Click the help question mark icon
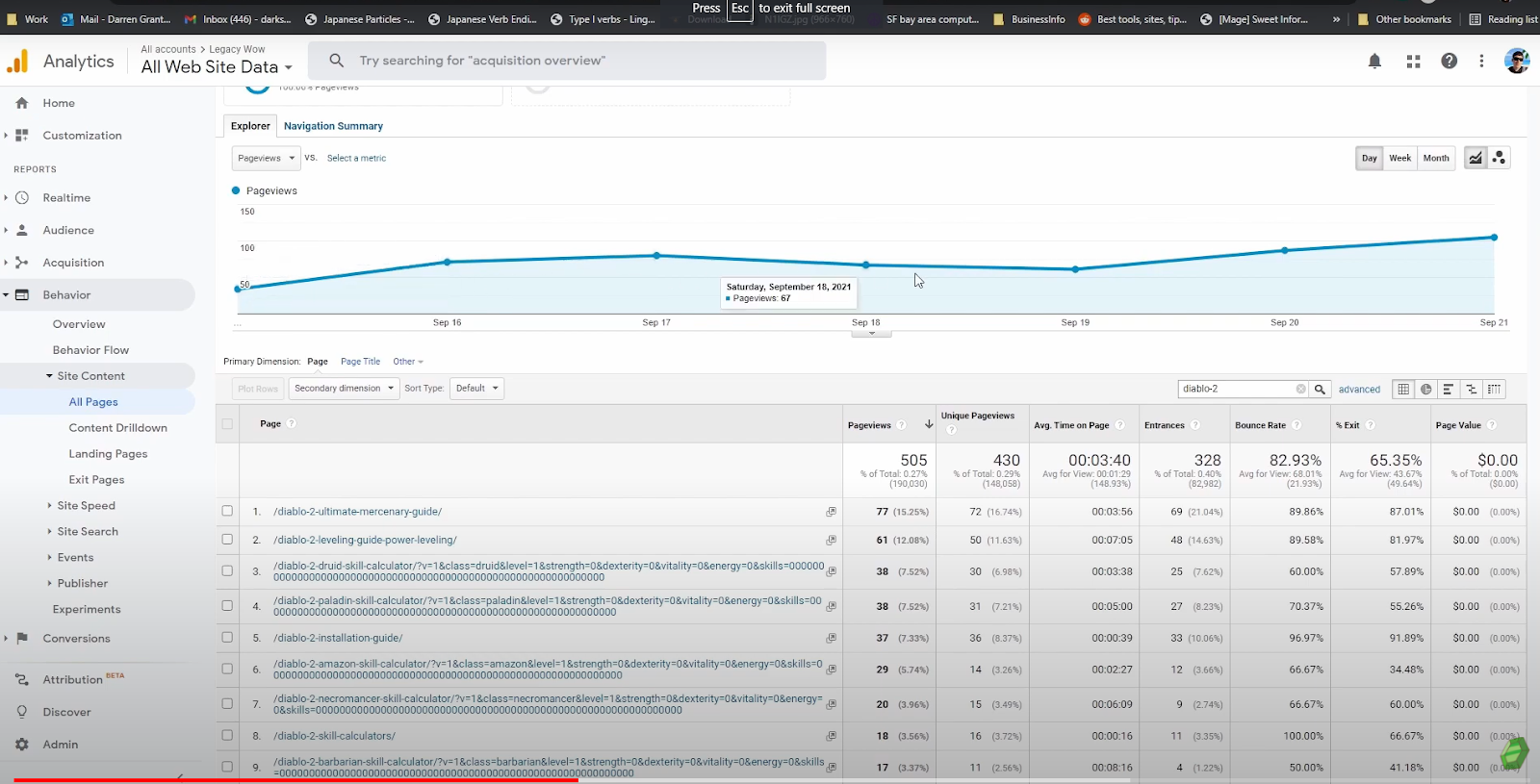Viewport: 1540px width, 784px height. [1449, 62]
